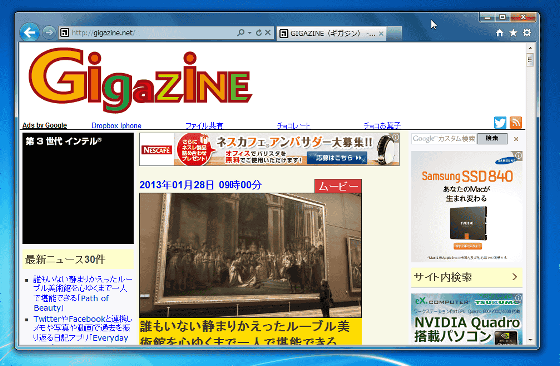This screenshot has height=366, width=560.
Task: Open the orange RSS feed icon
Action: click(x=516, y=122)
